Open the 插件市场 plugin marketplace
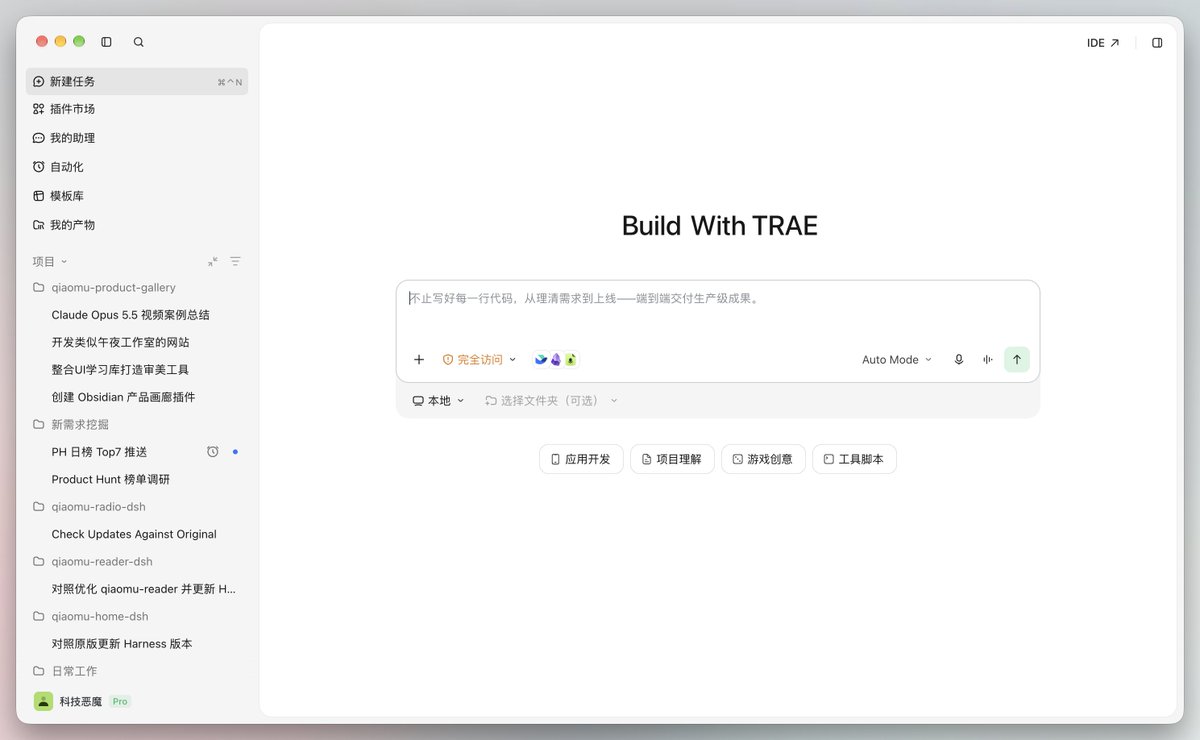The height and width of the screenshot is (740, 1200). (137, 109)
